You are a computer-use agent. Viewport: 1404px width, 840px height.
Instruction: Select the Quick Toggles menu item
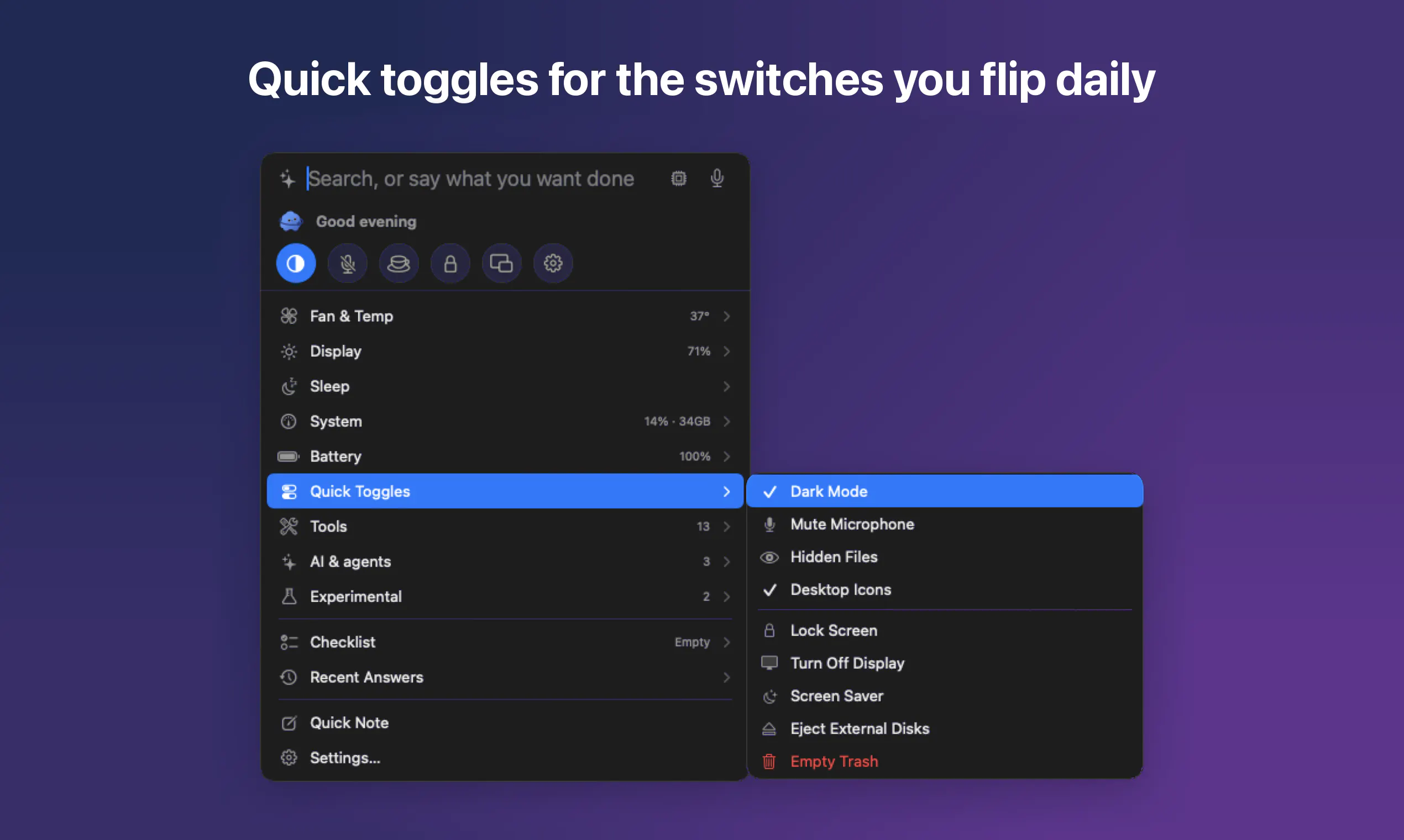[505, 491]
